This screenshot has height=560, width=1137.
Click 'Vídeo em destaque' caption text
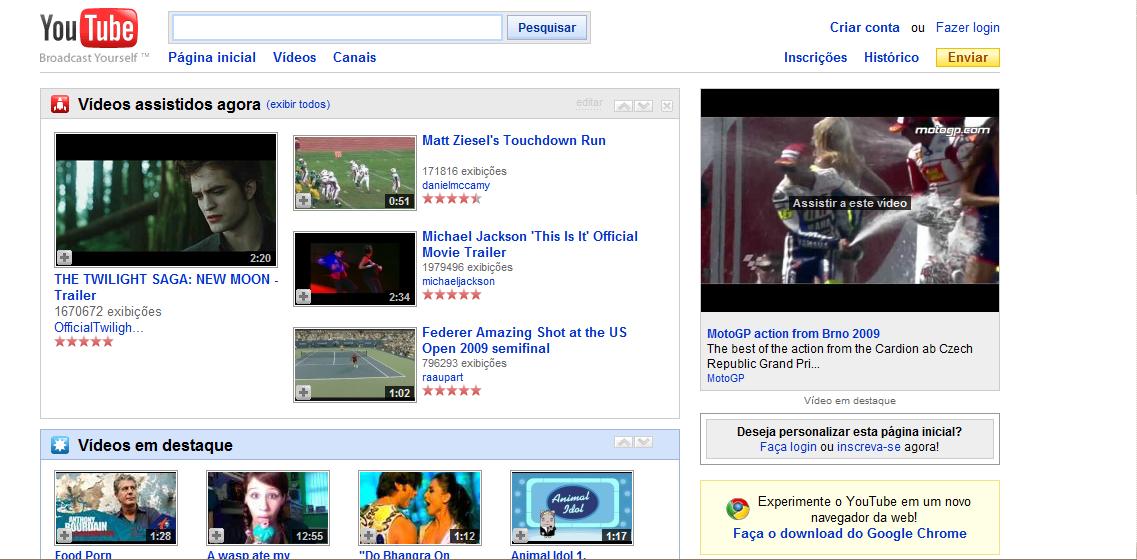click(850, 400)
